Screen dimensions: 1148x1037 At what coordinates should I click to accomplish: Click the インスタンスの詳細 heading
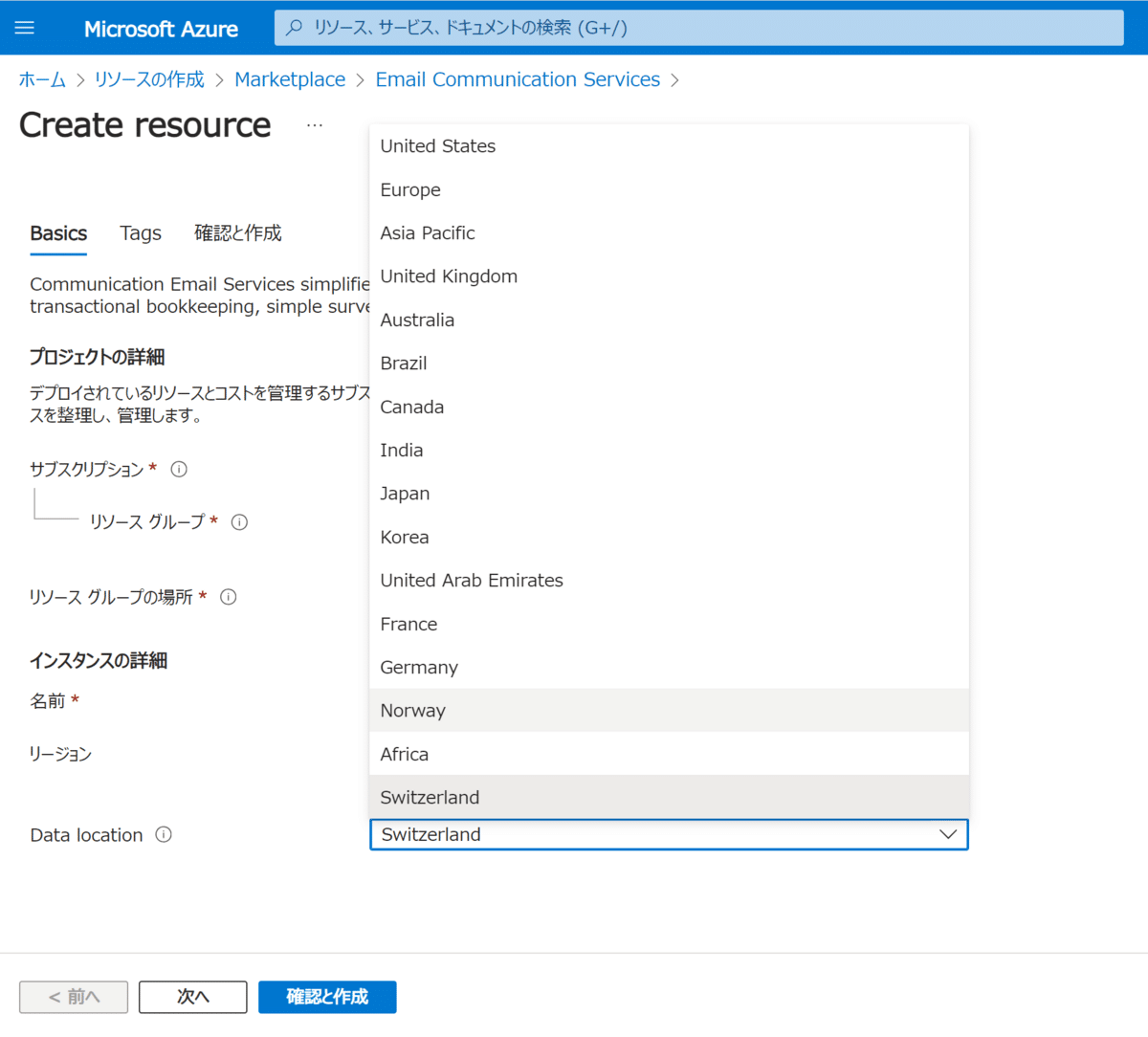[99, 661]
